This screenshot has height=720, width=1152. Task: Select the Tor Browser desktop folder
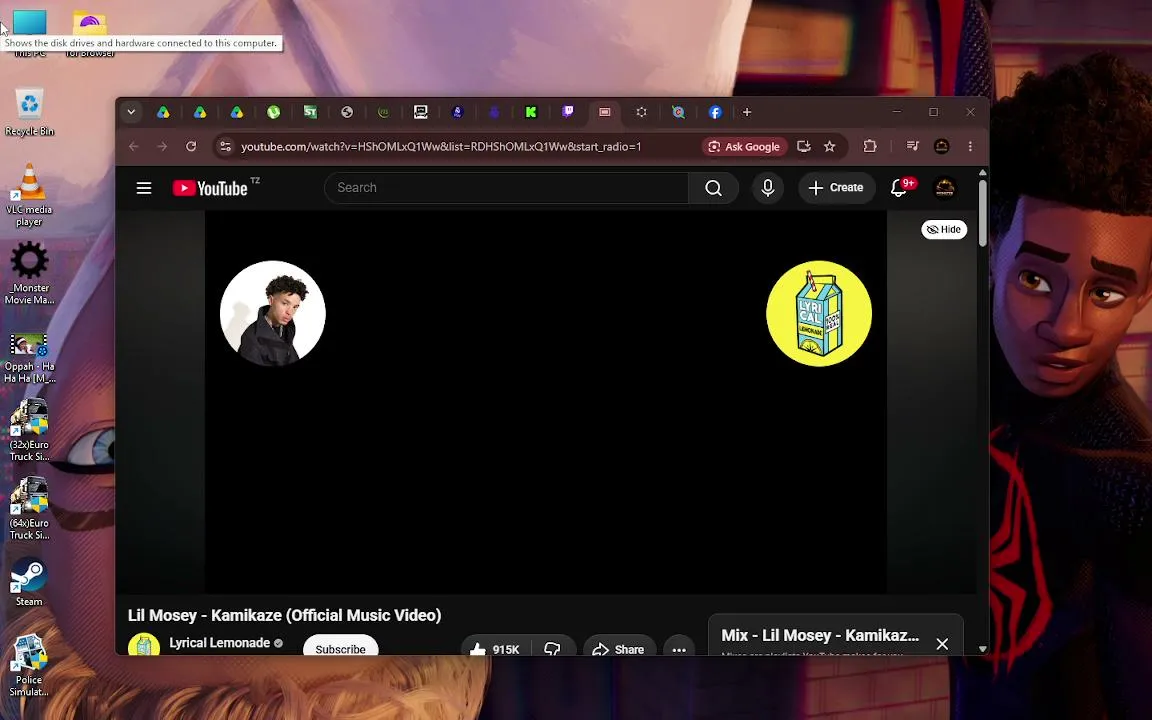(x=90, y=24)
